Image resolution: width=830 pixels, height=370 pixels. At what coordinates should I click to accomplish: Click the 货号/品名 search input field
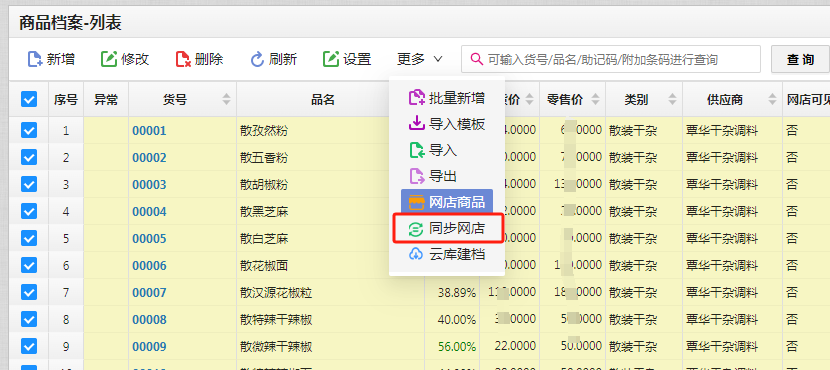611,59
